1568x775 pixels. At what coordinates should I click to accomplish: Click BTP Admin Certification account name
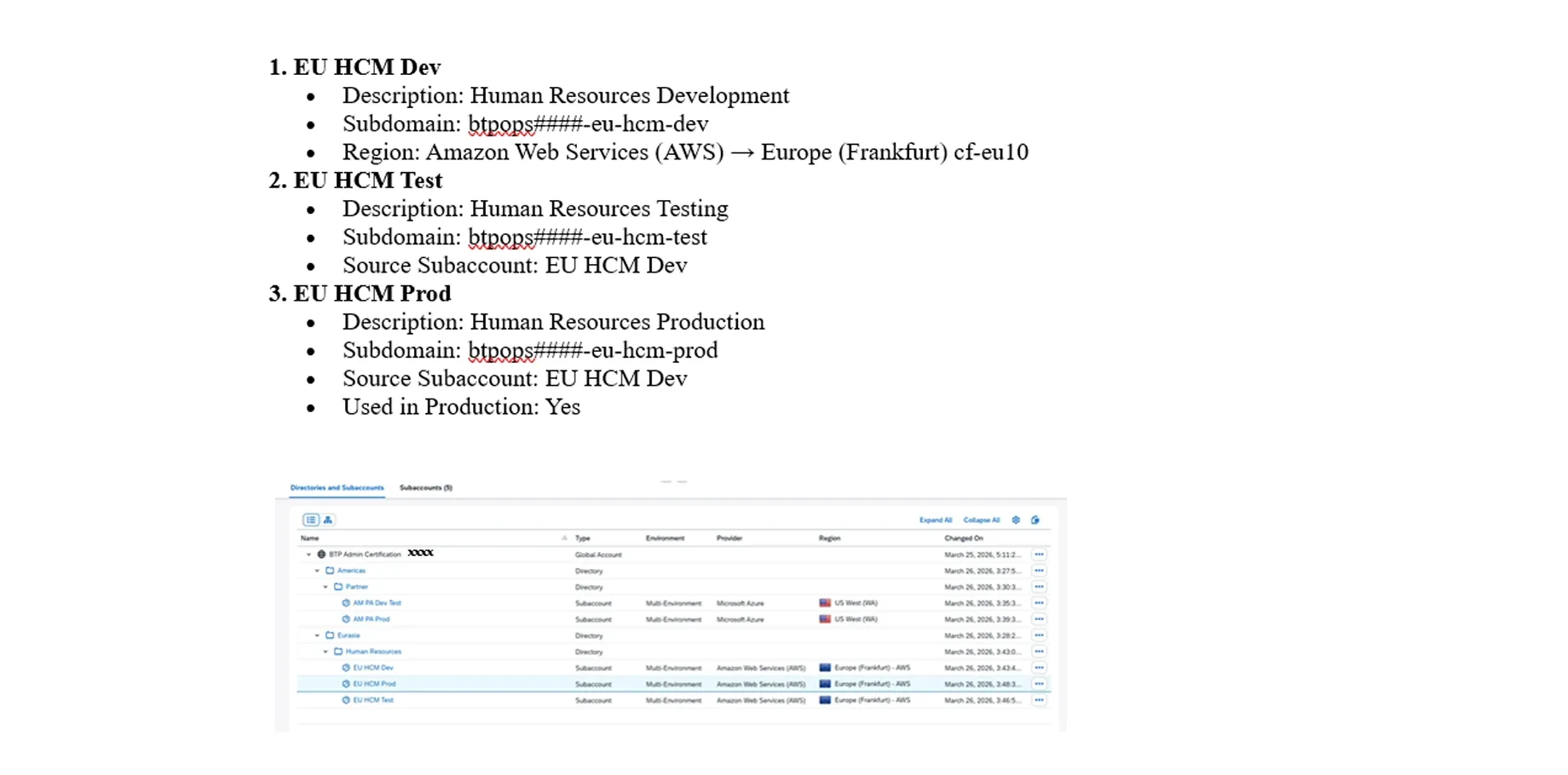click(365, 554)
